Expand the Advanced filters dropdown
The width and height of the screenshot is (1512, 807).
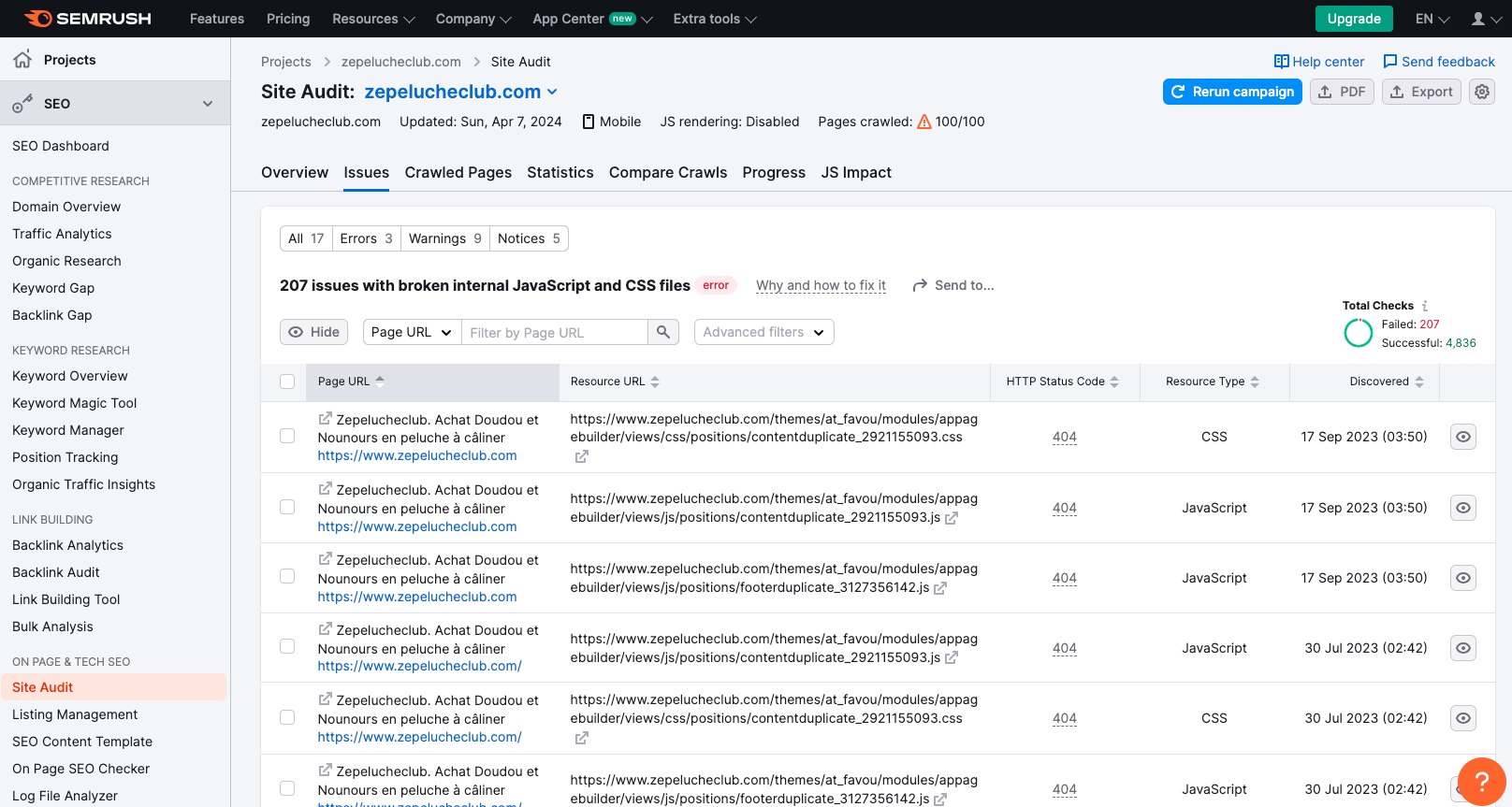pos(763,332)
